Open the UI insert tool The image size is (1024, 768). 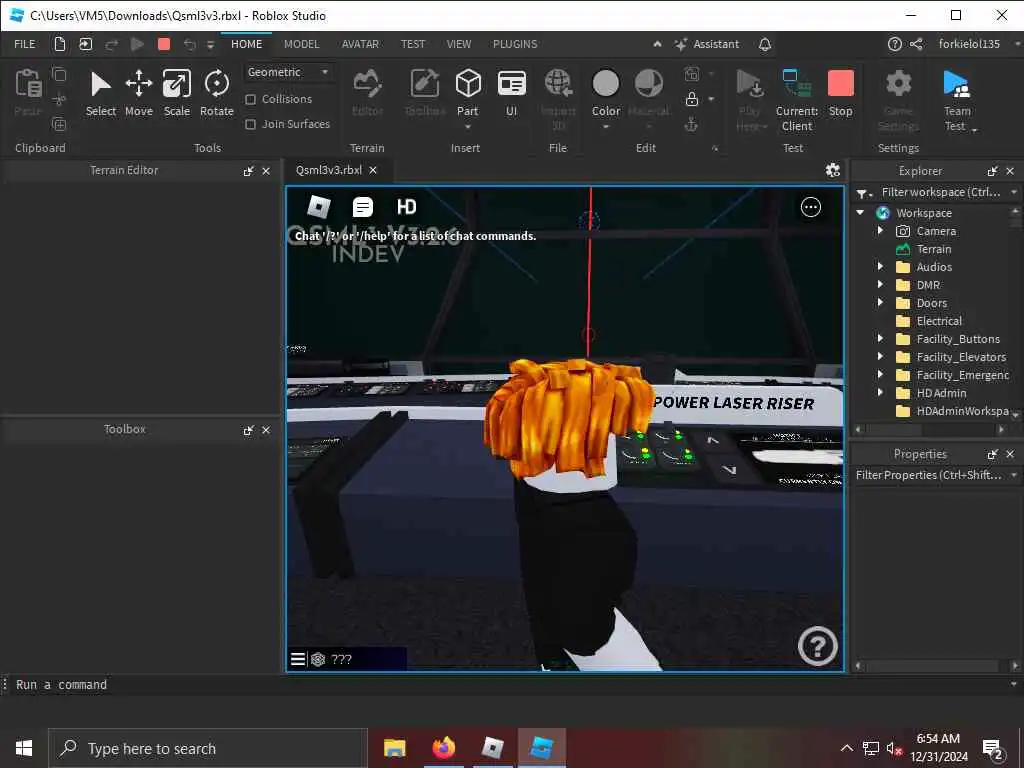point(511,93)
